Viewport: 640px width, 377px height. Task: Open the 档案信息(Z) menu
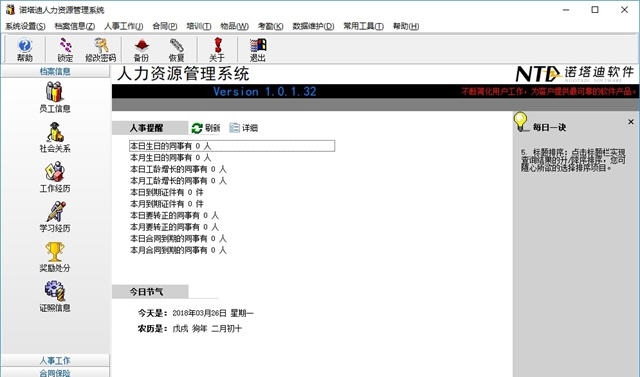pos(75,26)
